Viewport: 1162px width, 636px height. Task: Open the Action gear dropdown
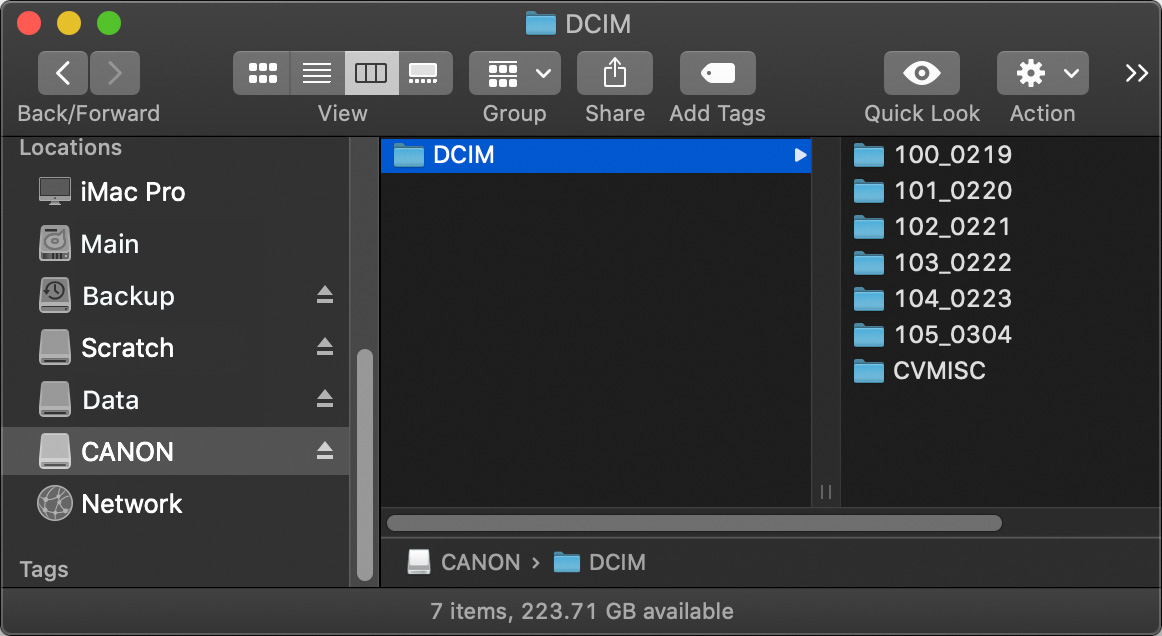(1042, 73)
